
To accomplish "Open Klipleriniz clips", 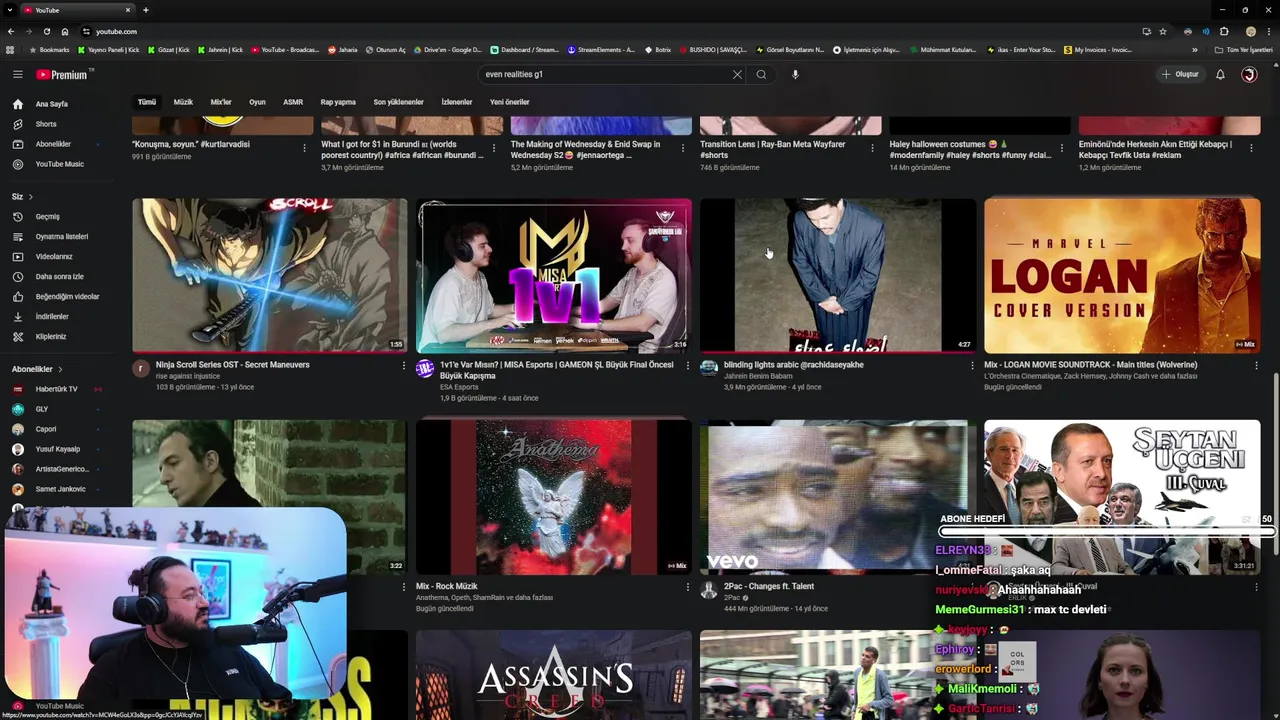I will 50,337.
